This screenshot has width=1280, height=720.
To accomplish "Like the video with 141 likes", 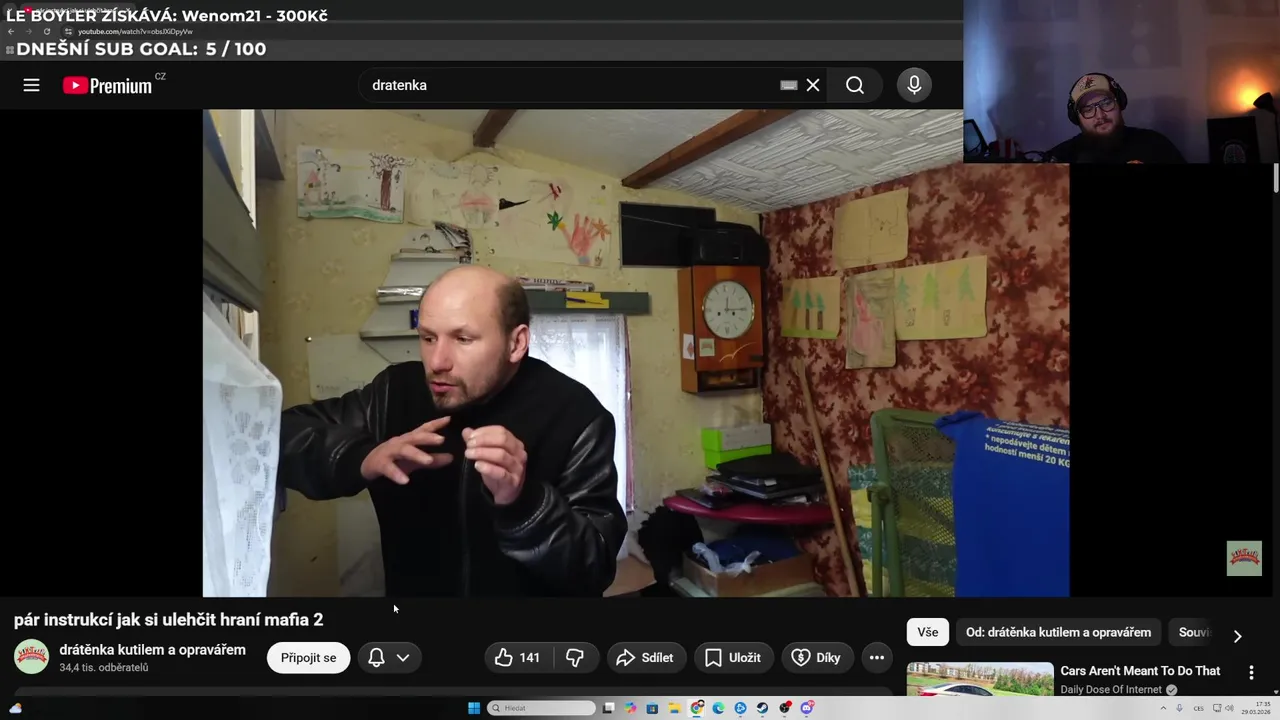I will (x=517, y=657).
